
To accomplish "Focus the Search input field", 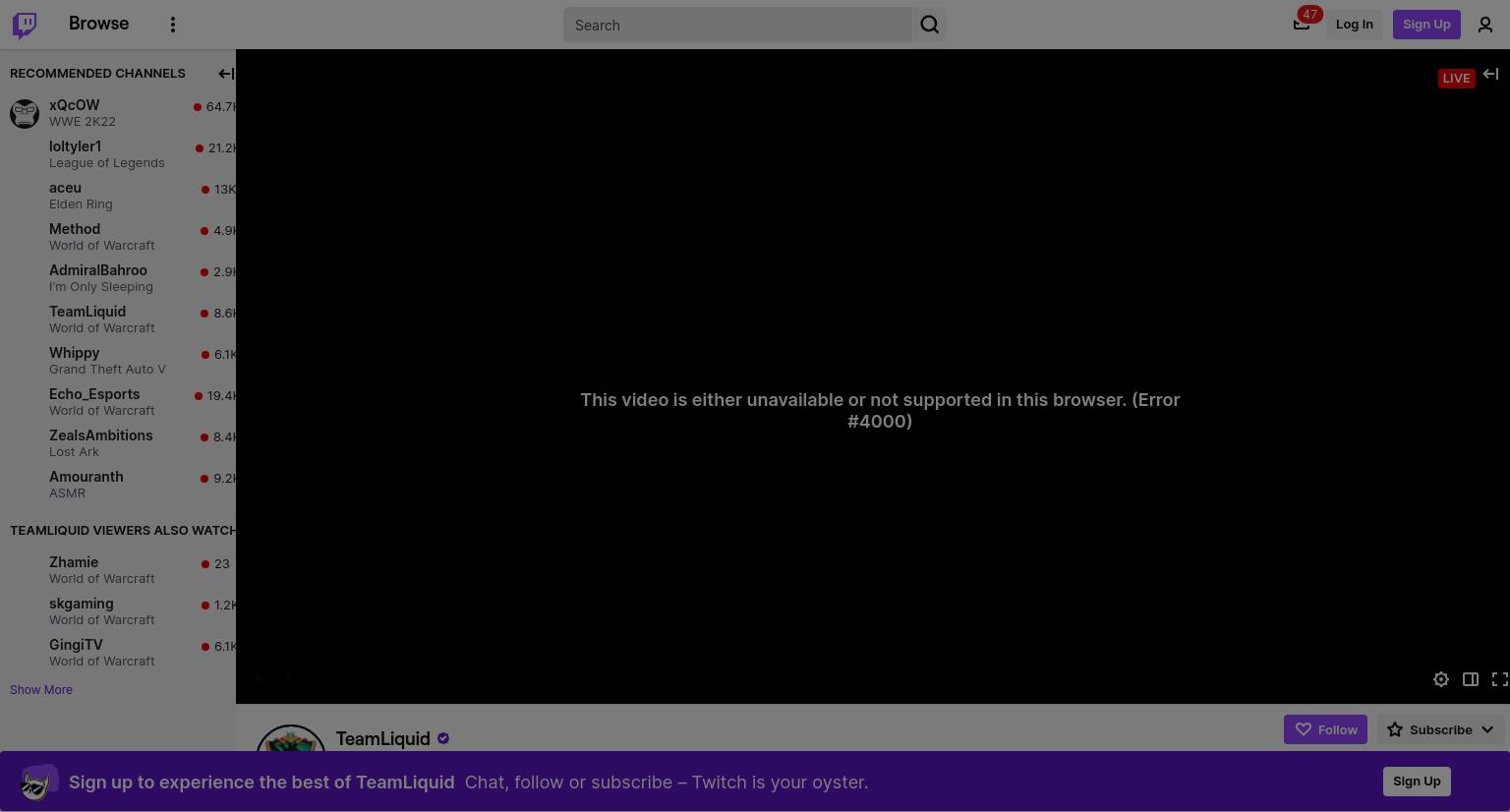I will [737, 25].
